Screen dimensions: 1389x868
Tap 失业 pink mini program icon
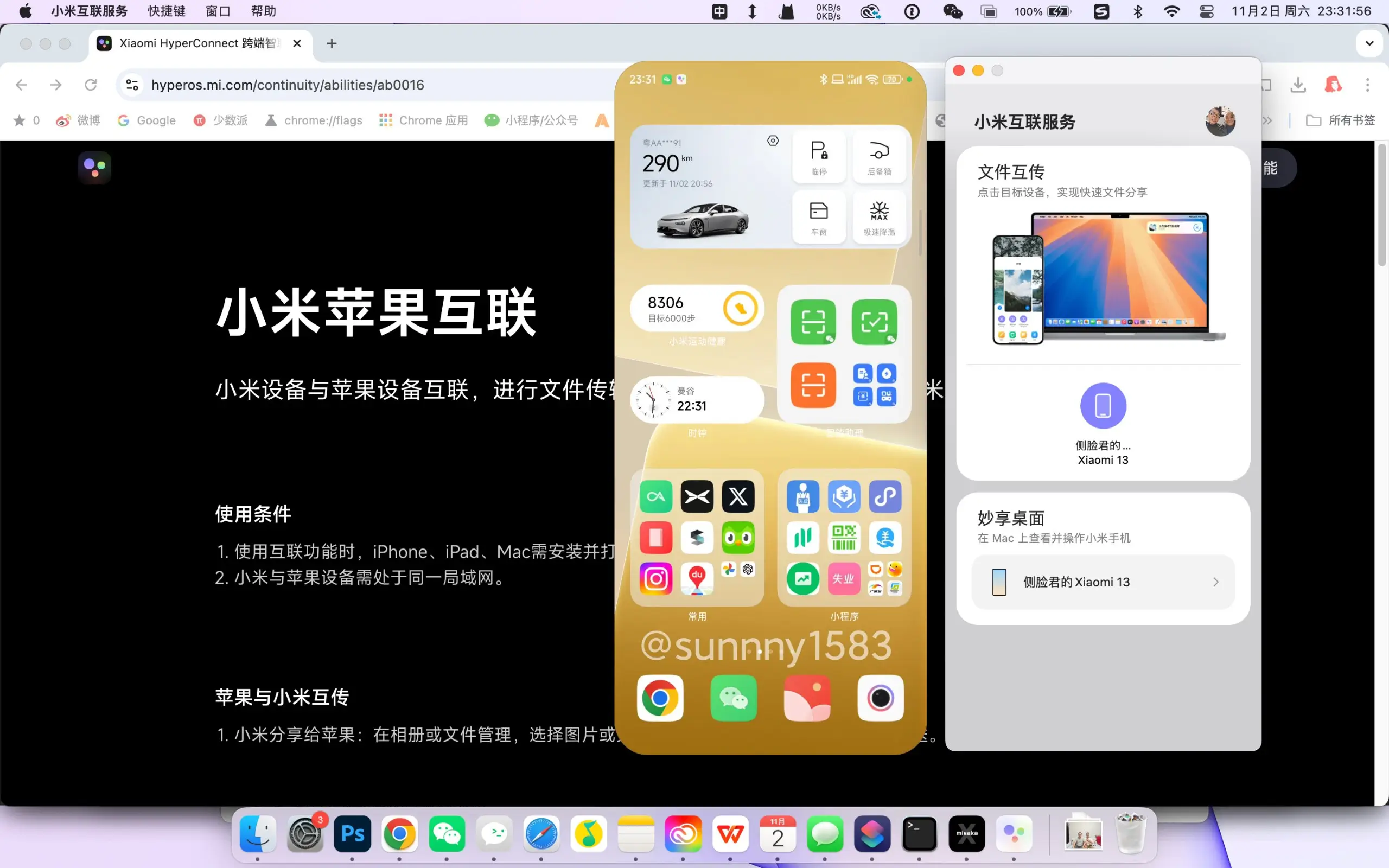point(844,578)
